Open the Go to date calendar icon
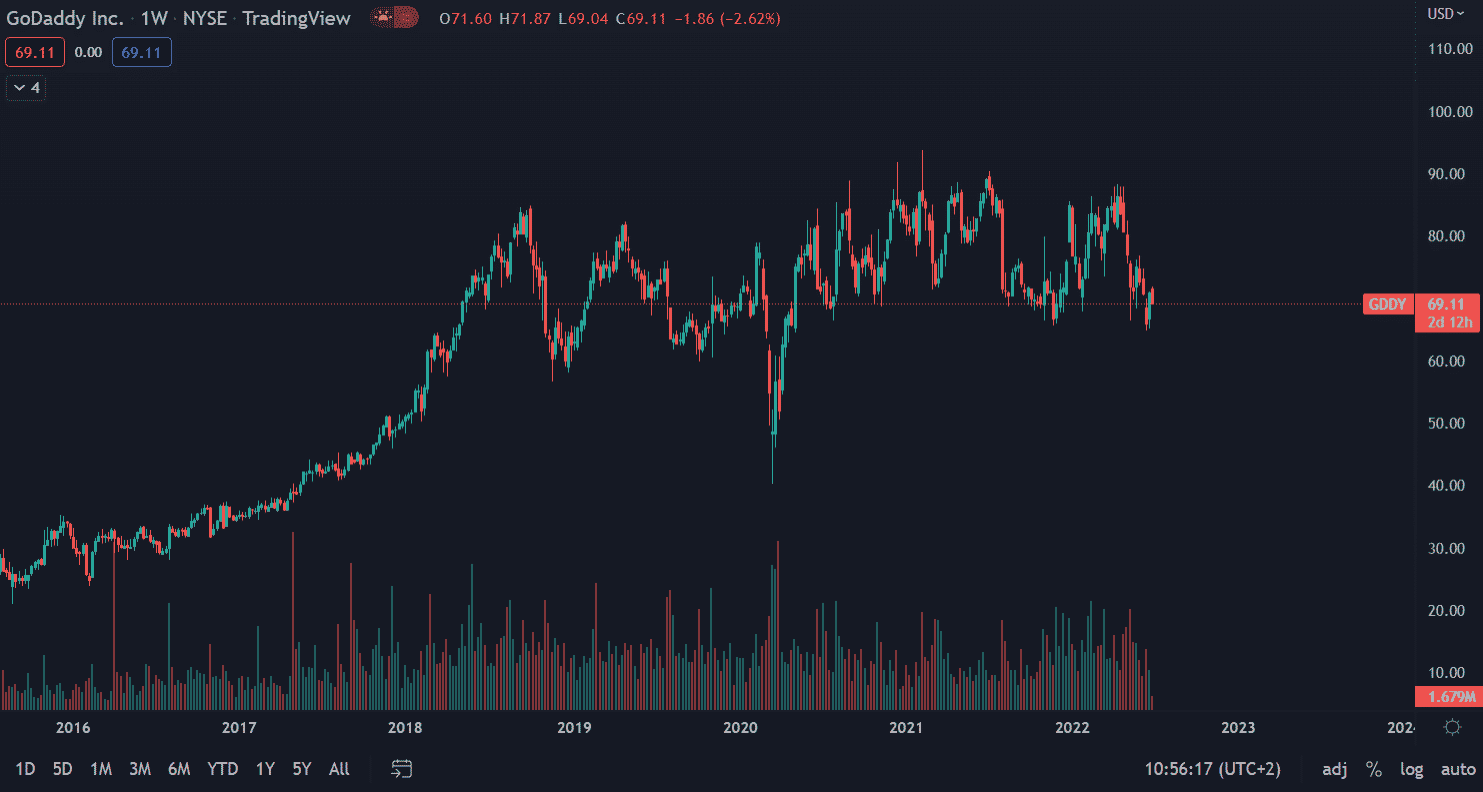The image size is (1483, 792). point(401,769)
